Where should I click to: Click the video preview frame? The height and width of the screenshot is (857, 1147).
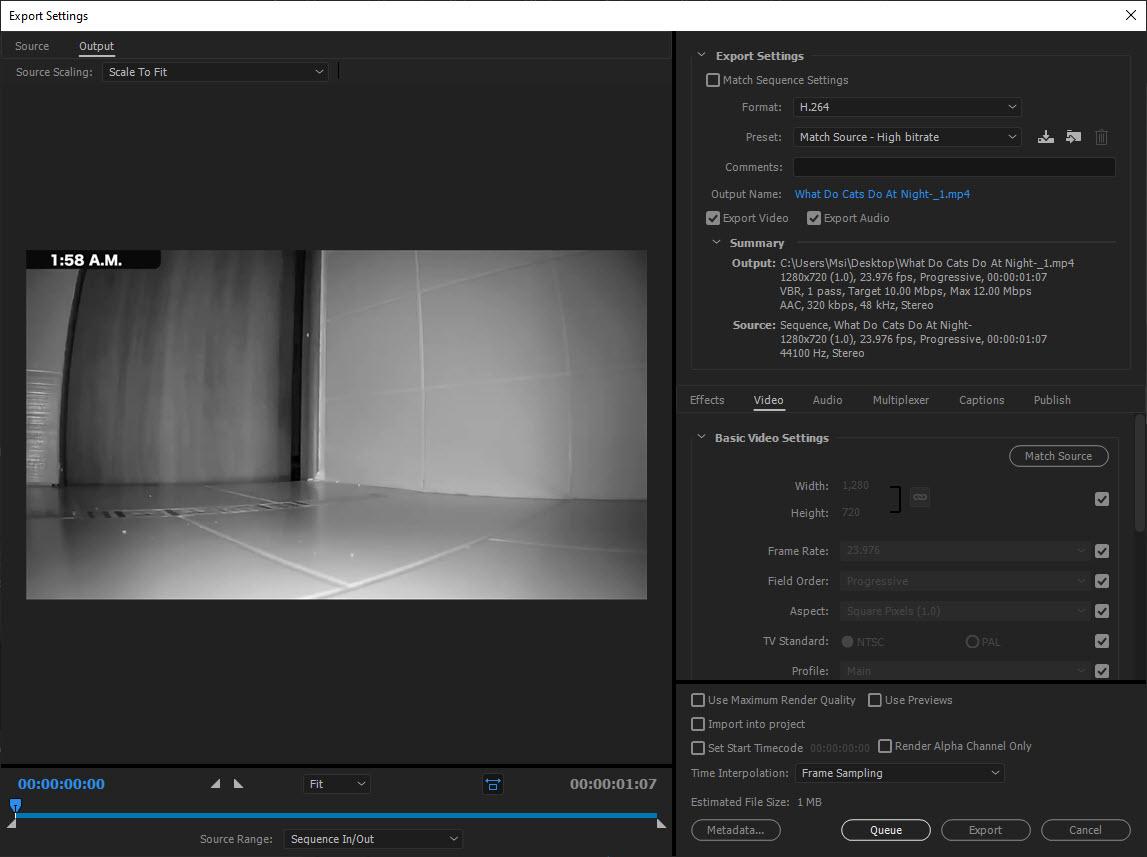(336, 424)
